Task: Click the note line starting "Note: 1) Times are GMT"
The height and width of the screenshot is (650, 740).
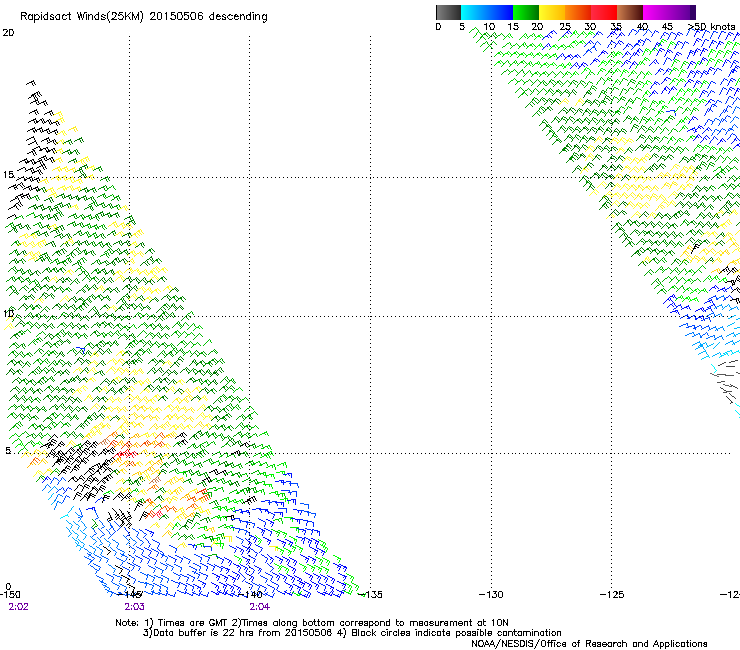Action: pos(312,623)
